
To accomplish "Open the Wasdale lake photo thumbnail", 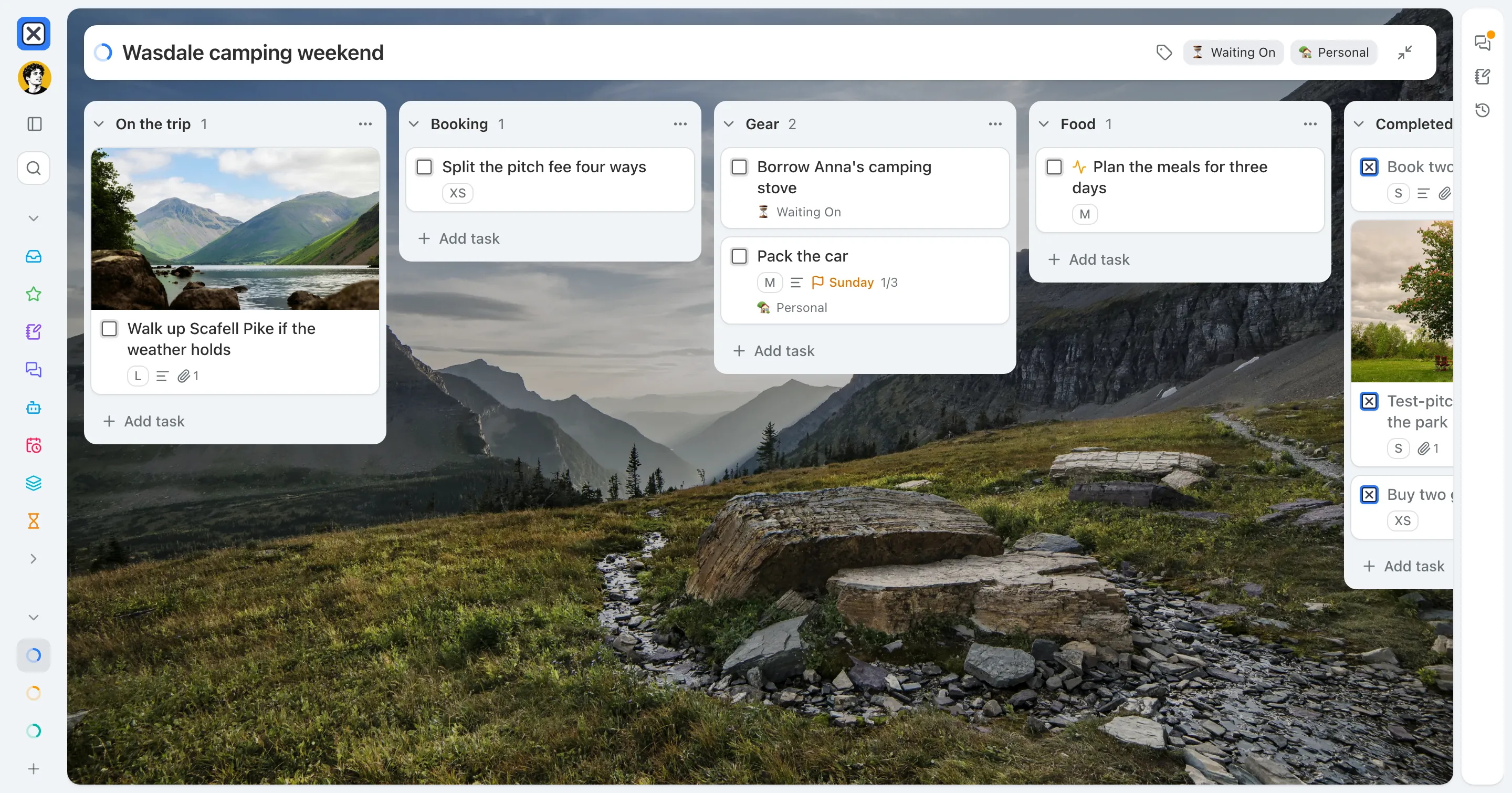I will [x=235, y=229].
